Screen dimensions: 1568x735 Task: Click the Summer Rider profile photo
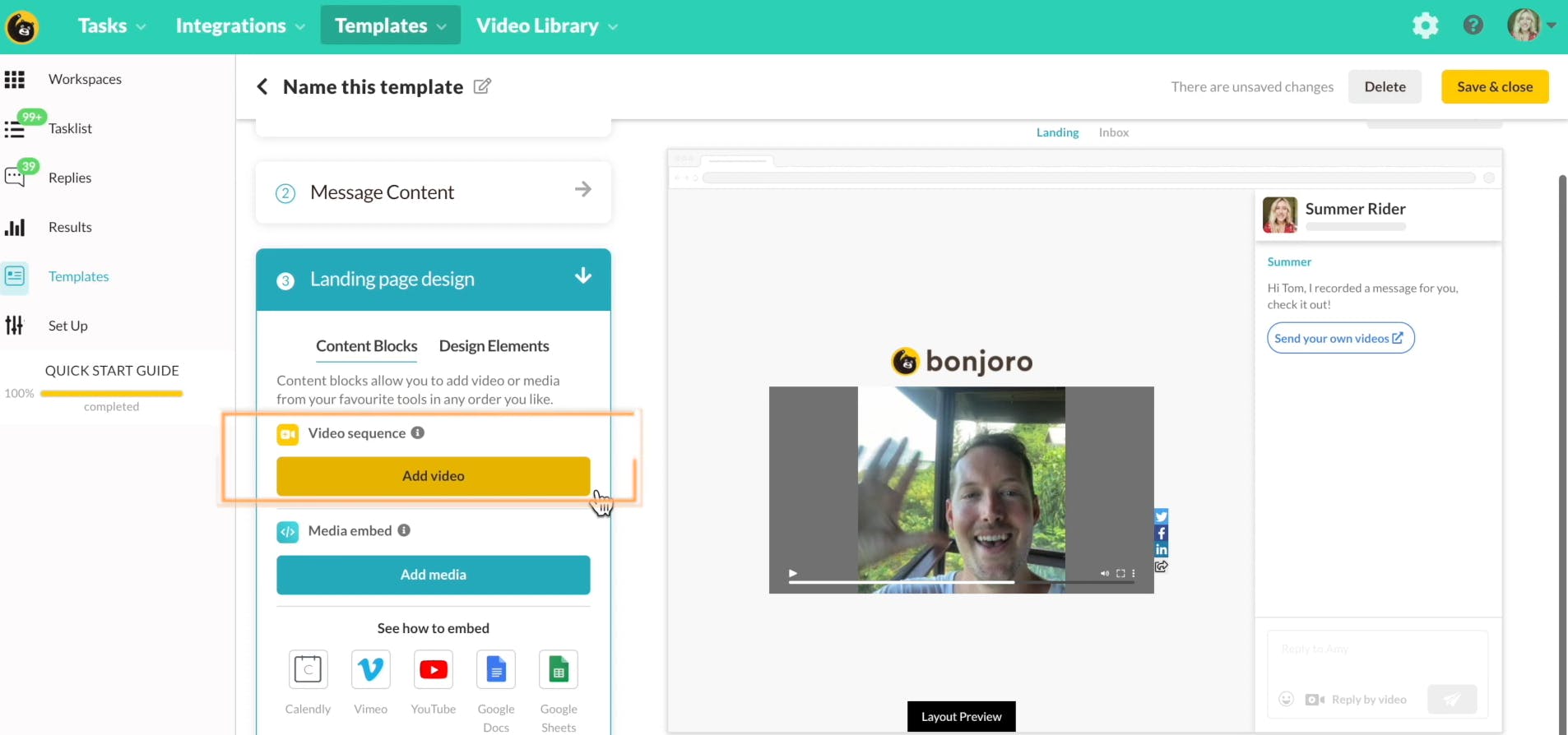pos(1279,215)
